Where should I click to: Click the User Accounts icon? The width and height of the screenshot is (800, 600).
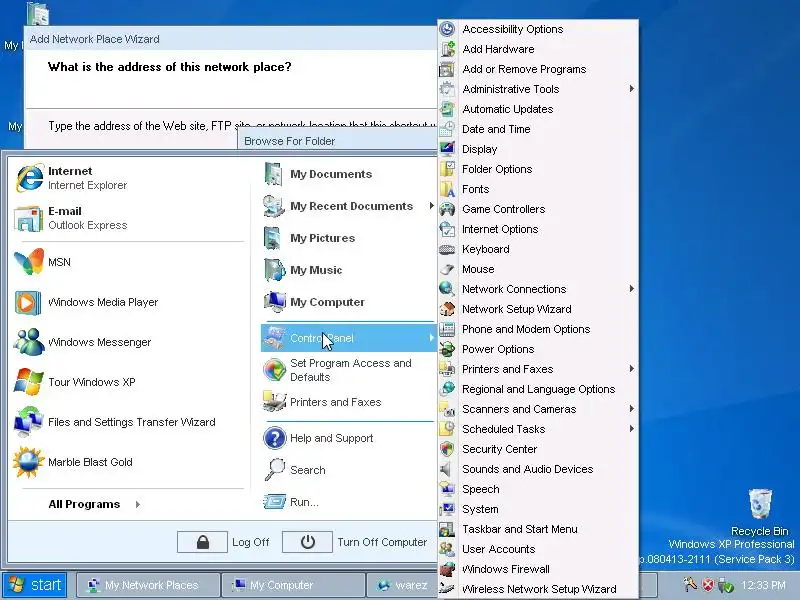point(447,549)
